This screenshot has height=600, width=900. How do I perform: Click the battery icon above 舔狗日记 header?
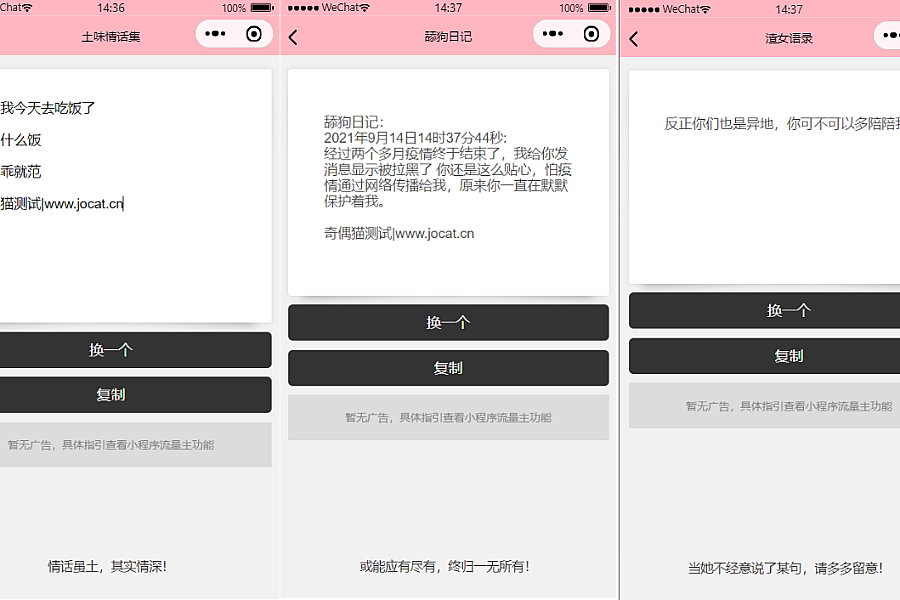pos(598,8)
